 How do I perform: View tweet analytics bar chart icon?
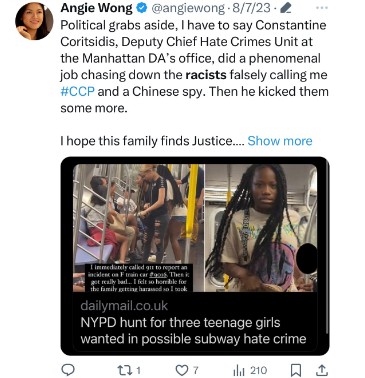click(239, 370)
